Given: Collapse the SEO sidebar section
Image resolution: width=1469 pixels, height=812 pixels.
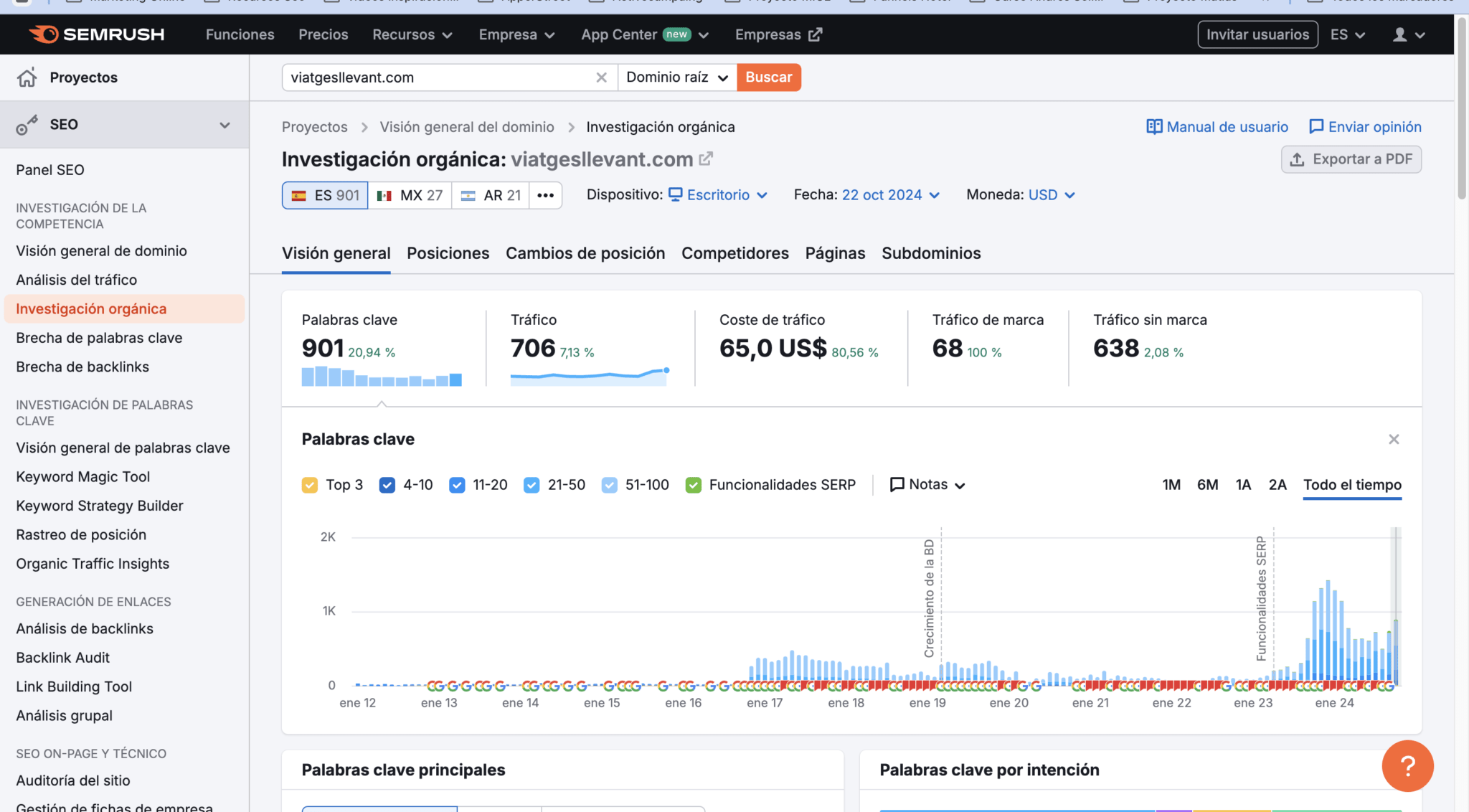Looking at the screenshot, I should click(225, 125).
